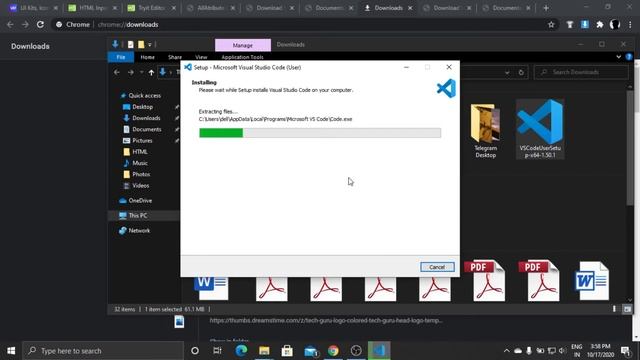Open OneDrive in Explorer sidebar
The width and height of the screenshot is (640, 360).
click(x=140, y=200)
